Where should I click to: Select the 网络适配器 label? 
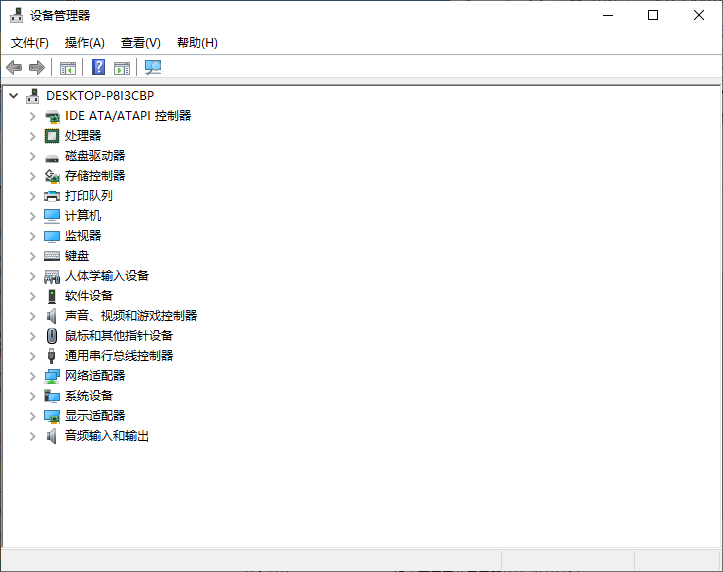[95, 376]
